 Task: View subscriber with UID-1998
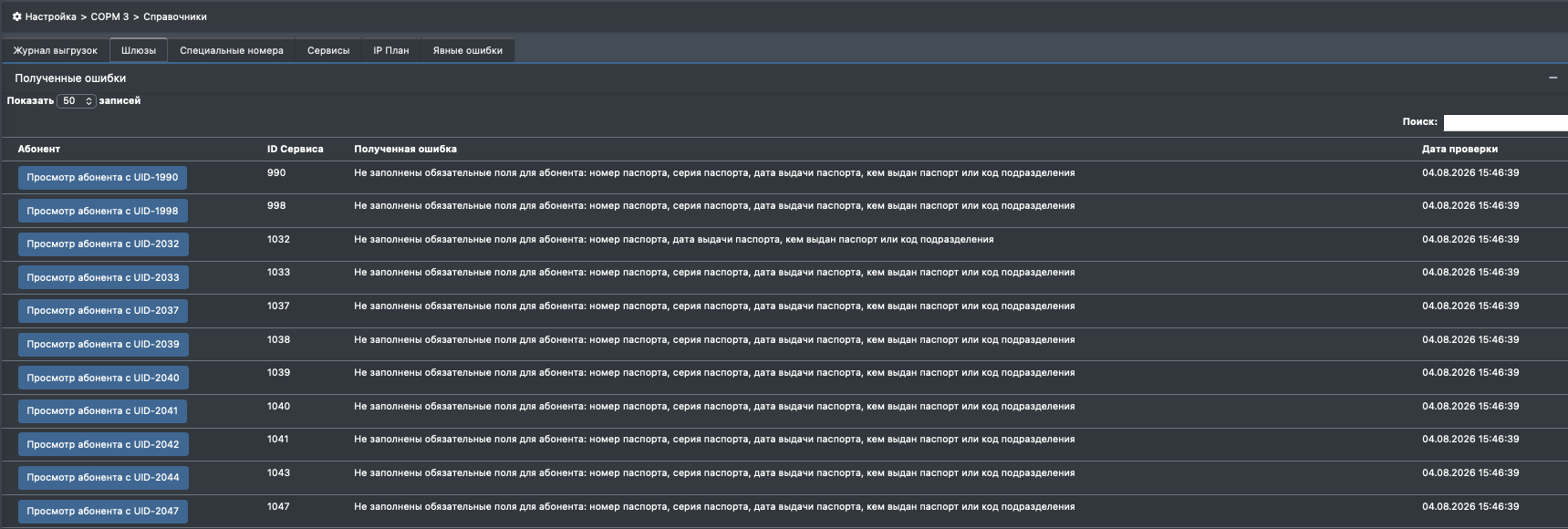[x=102, y=211]
